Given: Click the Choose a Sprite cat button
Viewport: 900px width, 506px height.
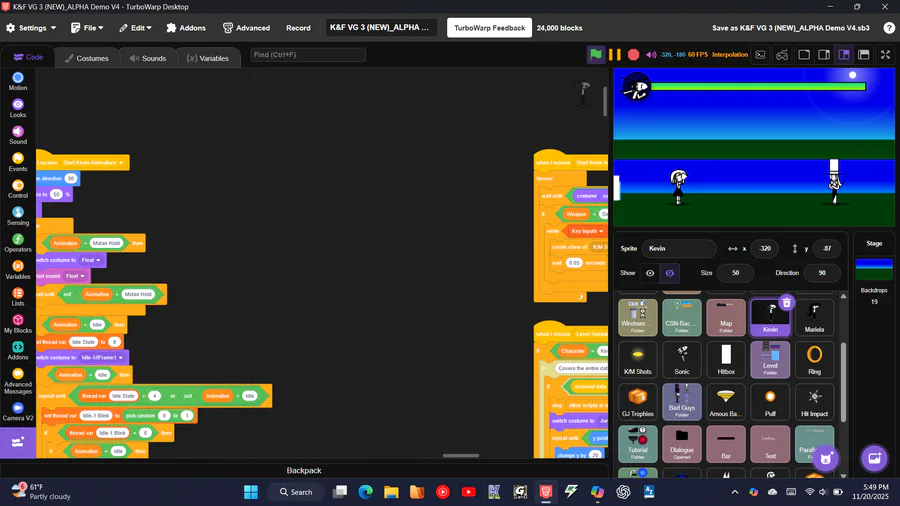Looking at the screenshot, I should click(x=826, y=458).
